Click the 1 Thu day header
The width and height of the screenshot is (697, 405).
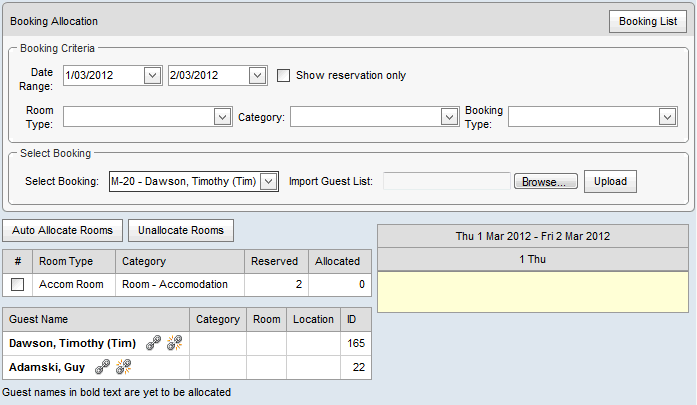[x=533, y=259]
